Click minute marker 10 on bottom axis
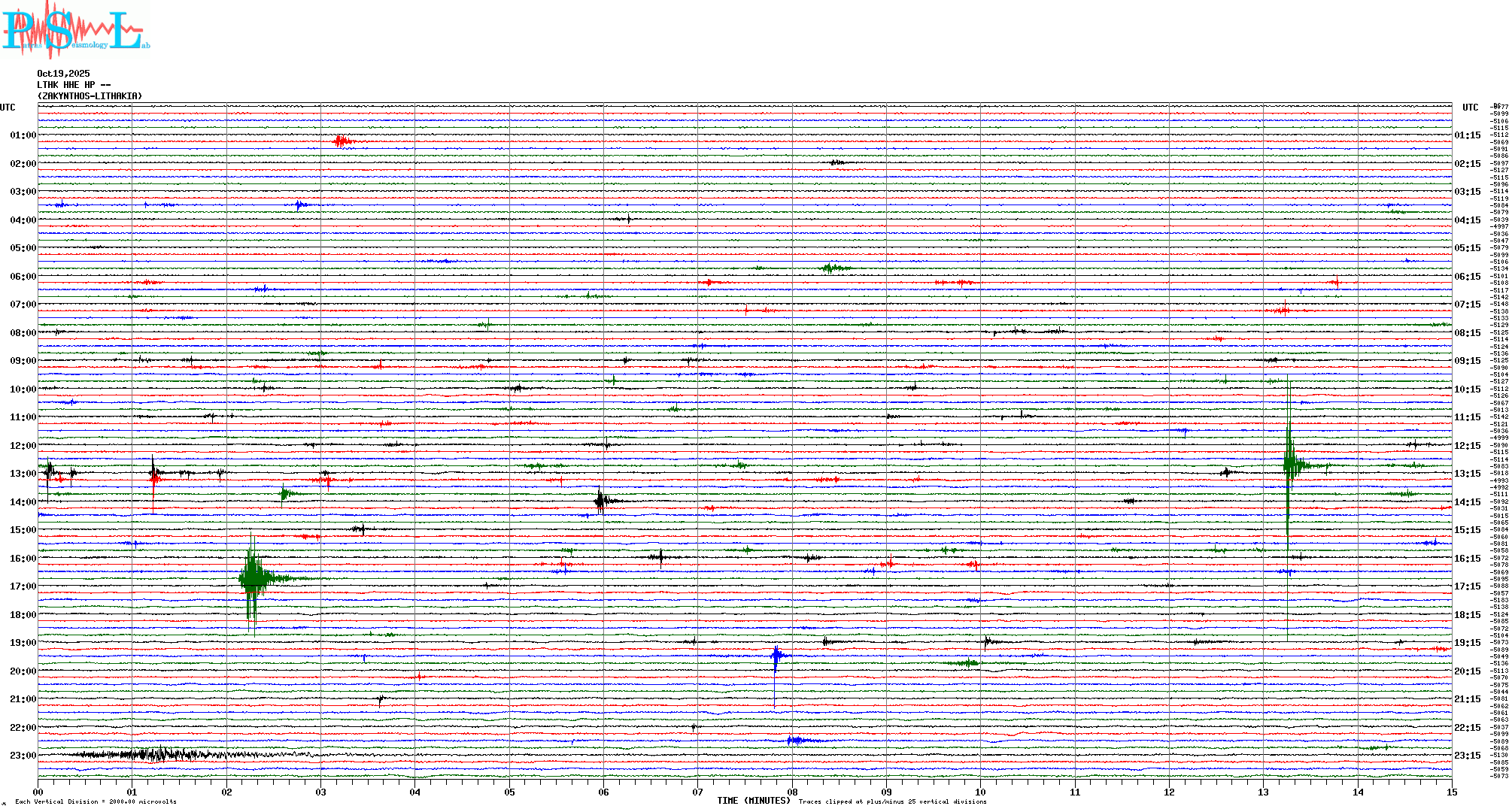Viewport: 1512px width, 812px height. [x=980, y=792]
